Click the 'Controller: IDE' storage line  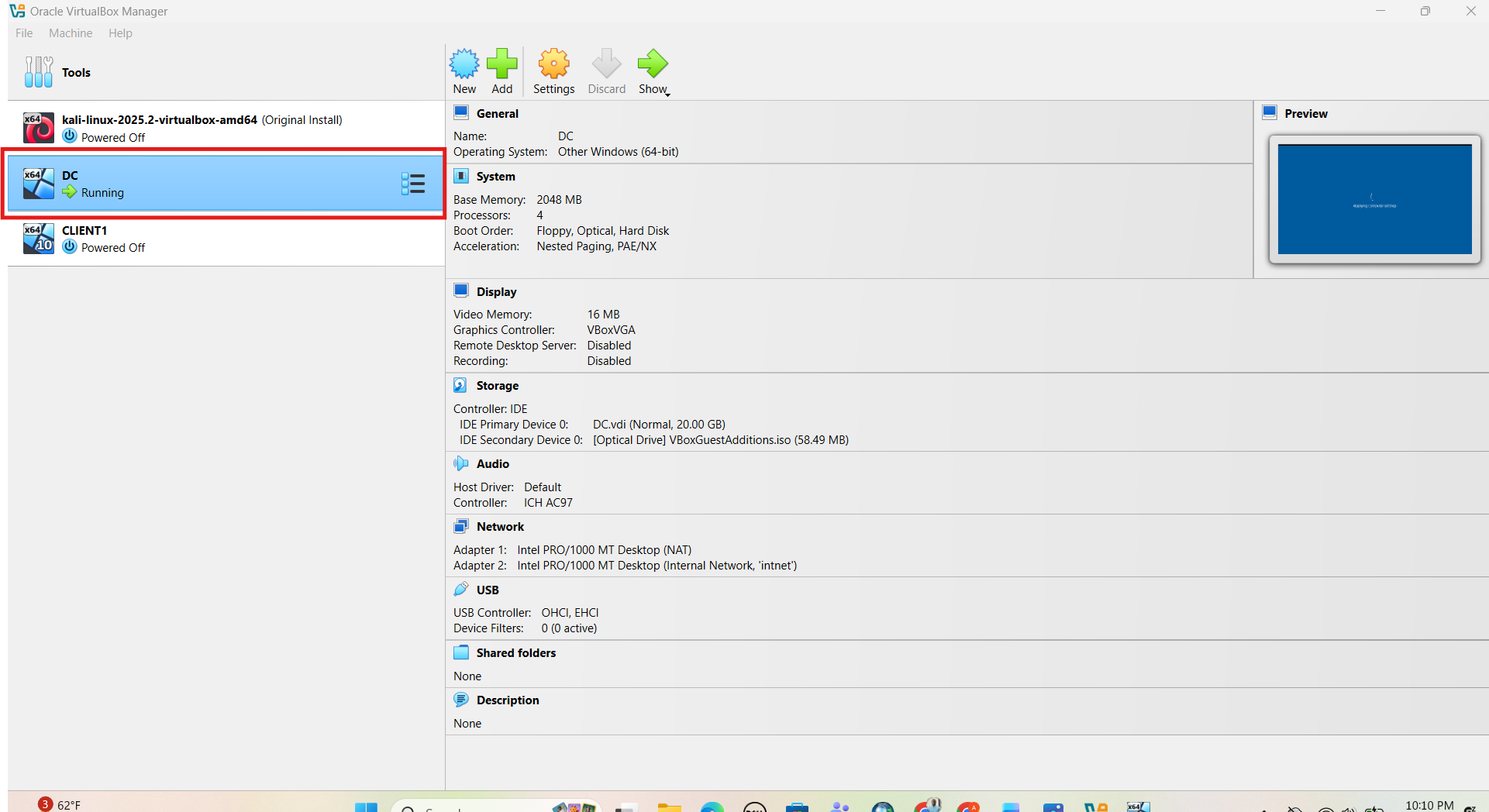point(490,409)
